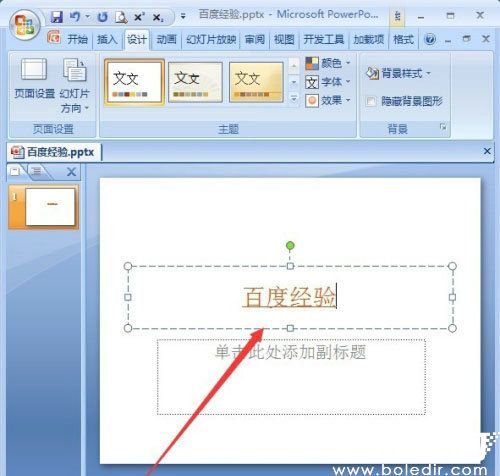
Task: Close the document tab bar
Action: (487, 151)
